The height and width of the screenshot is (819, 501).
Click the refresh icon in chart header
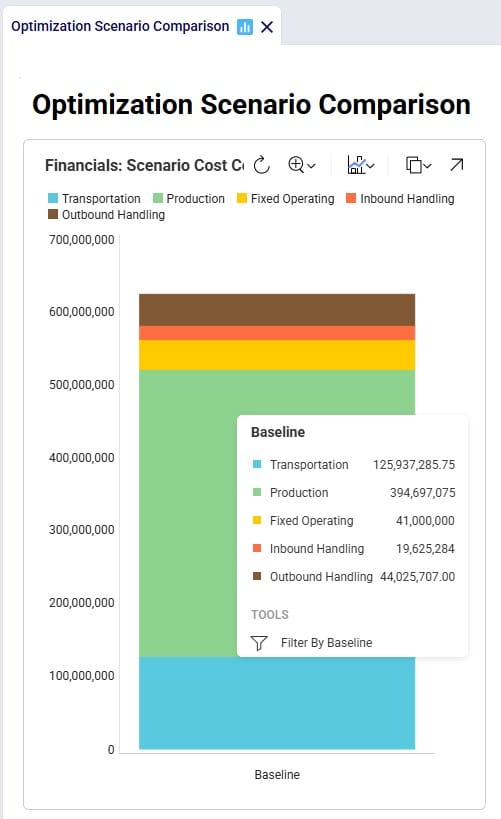coord(261,165)
